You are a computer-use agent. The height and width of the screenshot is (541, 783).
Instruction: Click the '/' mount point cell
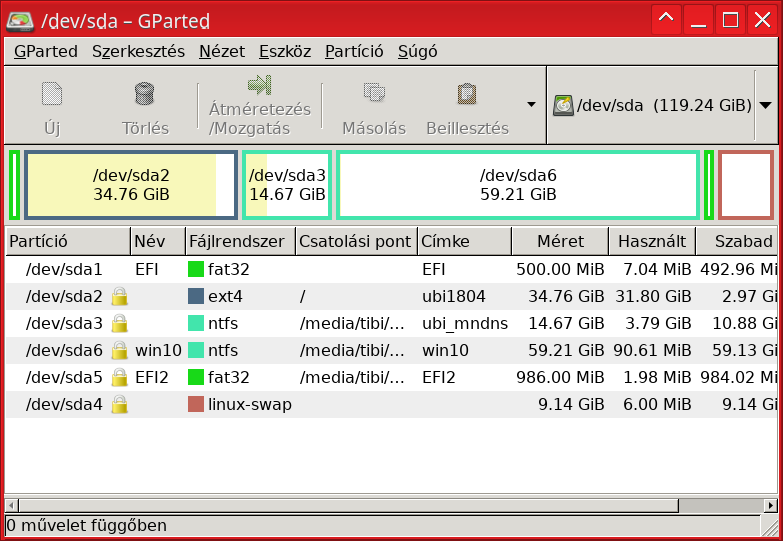(302, 296)
